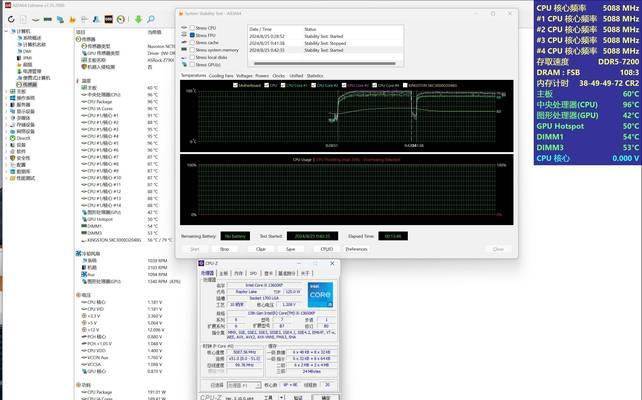Image resolution: width=642 pixels, height=400 pixels.
Task: Uncheck CPU Core #4 graph checkbox
Action: pyautogui.click(x=375, y=85)
